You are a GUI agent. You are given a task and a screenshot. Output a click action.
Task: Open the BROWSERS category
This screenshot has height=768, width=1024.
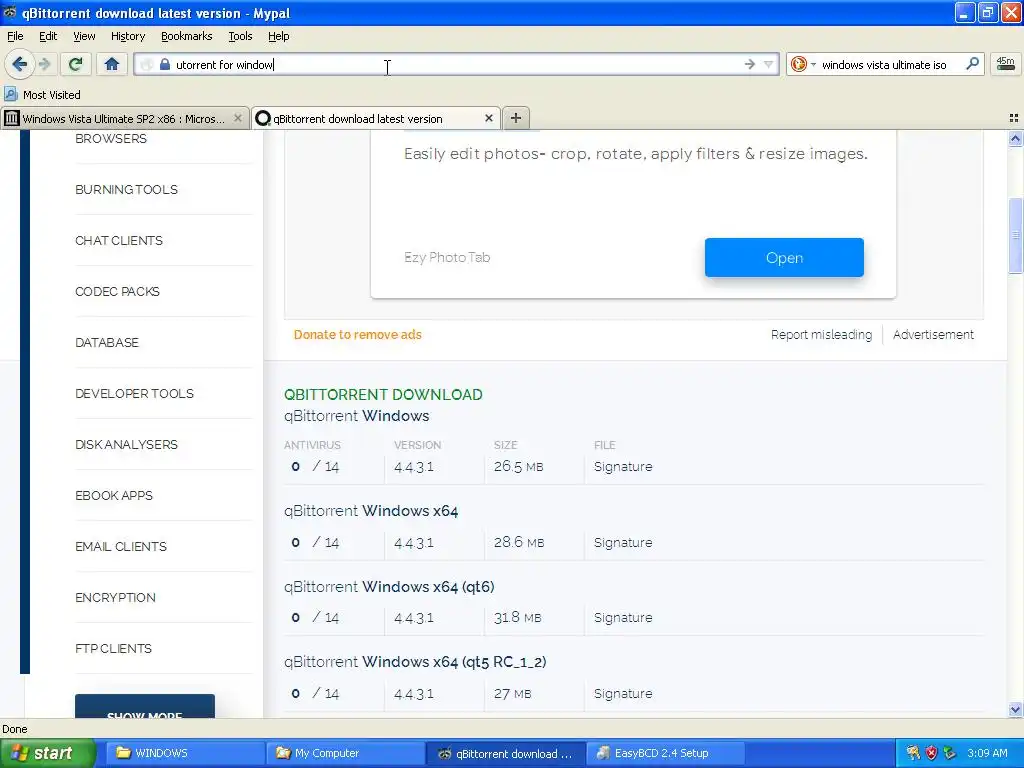[111, 138]
